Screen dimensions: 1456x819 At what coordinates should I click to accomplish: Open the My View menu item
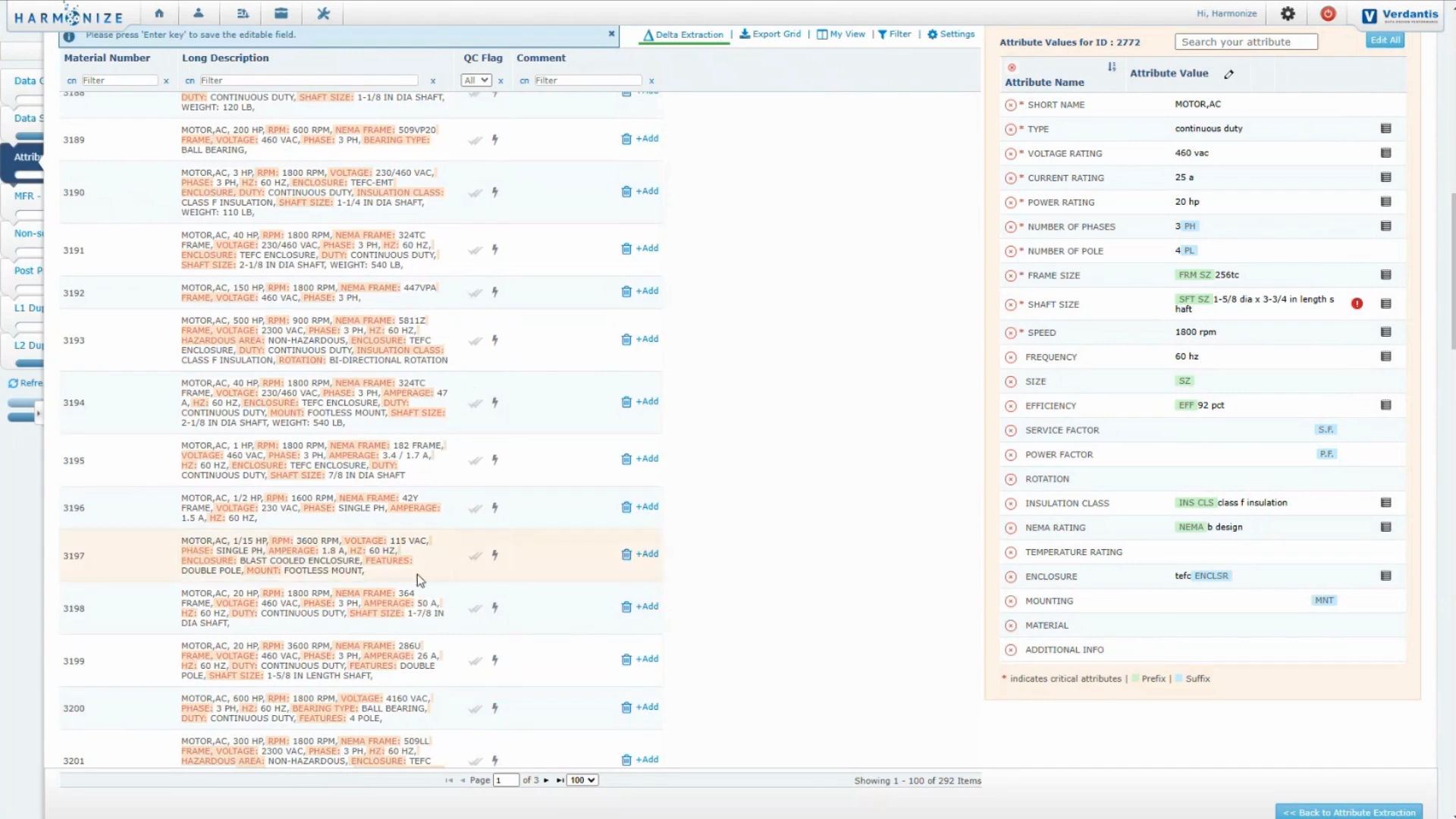tap(841, 34)
